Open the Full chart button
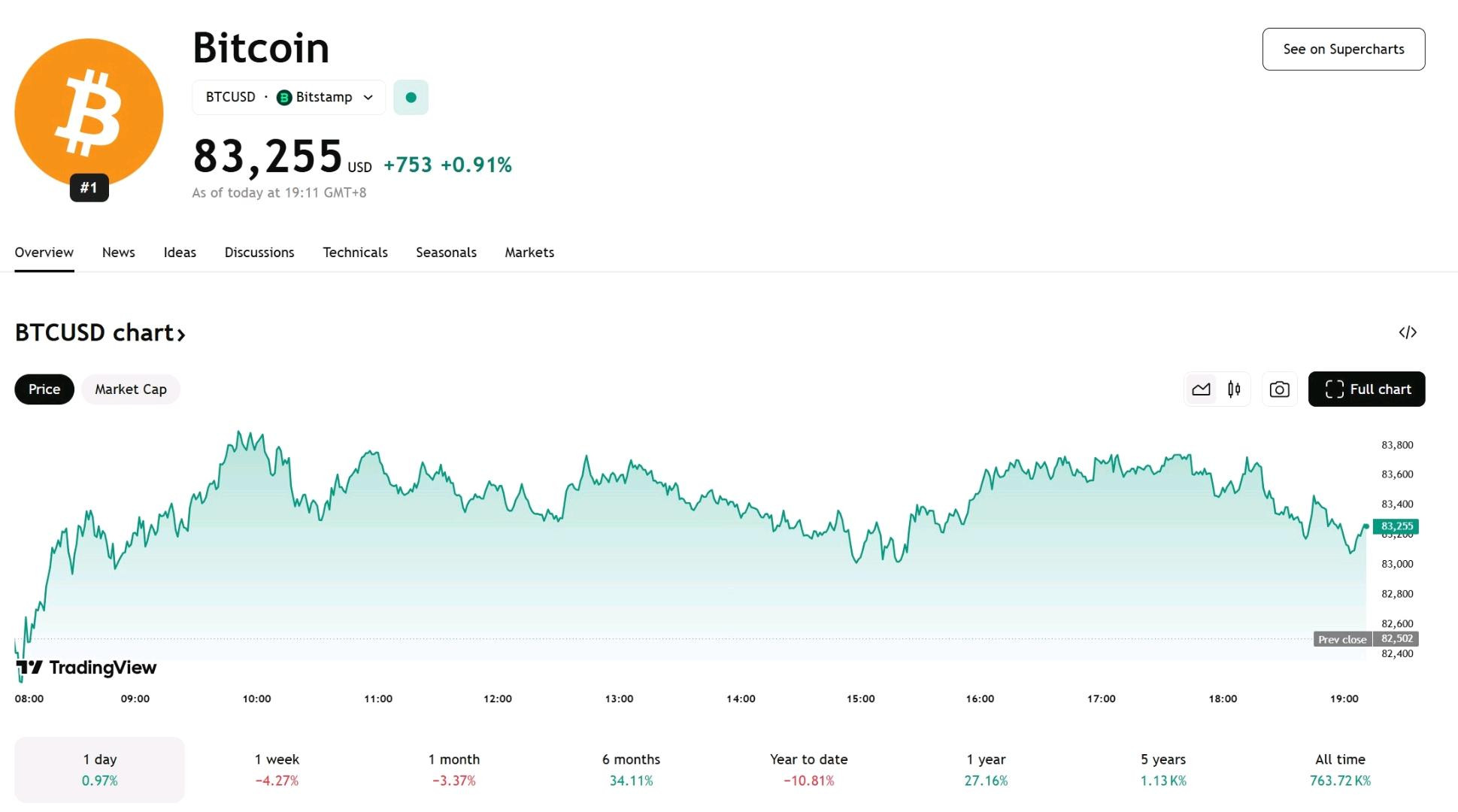This screenshot has width=1458, height=812. 1367,389
